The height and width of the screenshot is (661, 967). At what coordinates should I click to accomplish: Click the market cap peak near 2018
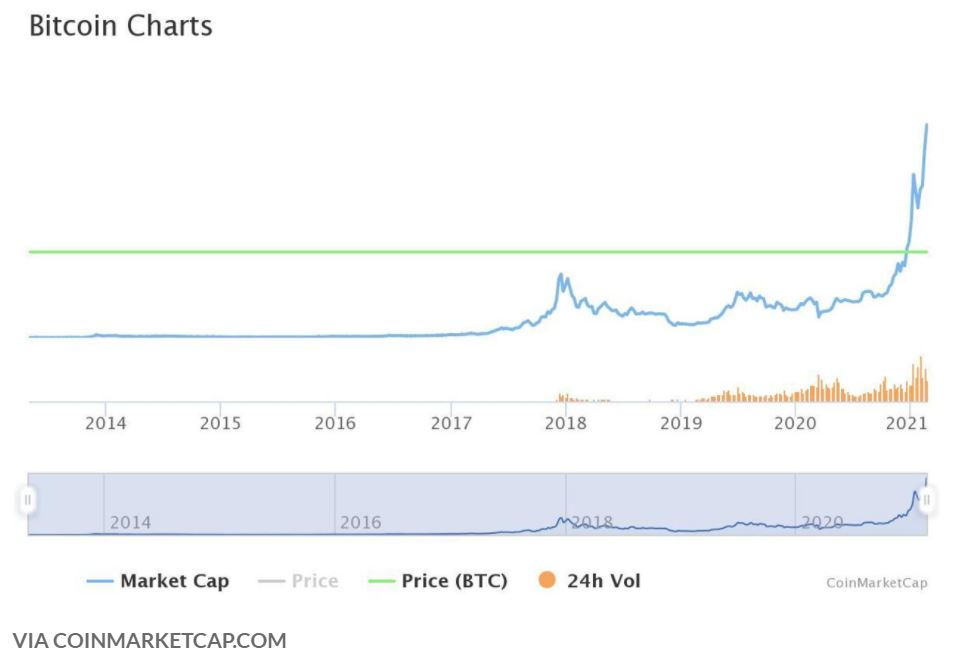point(562,276)
